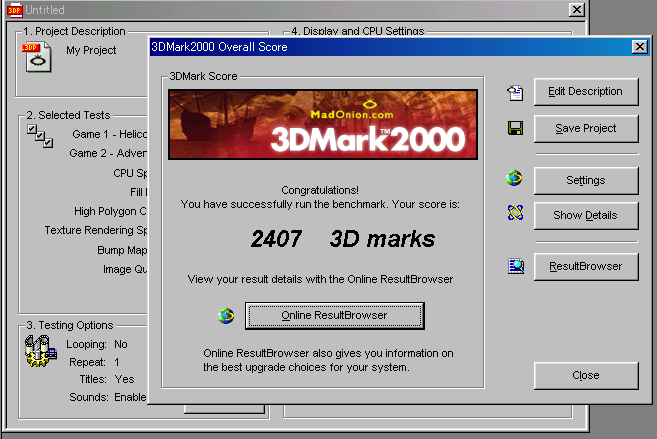Image resolution: width=657 pixels, height=439 pixels.
Task: Close the 3DMark2000 Overall Score dialog via X
Action: click(639, 47)
